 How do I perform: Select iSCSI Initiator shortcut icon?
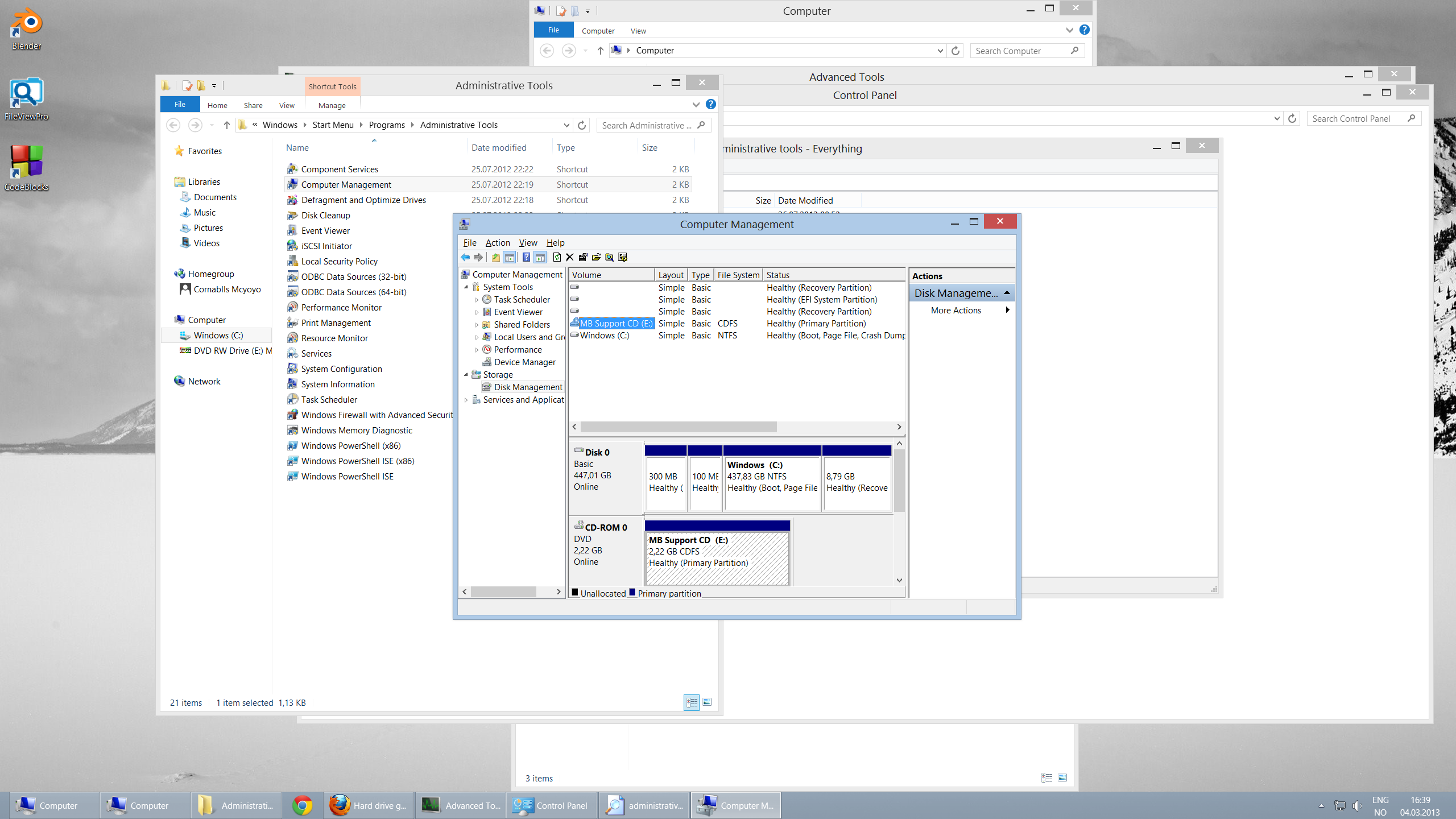coord(292,246)
